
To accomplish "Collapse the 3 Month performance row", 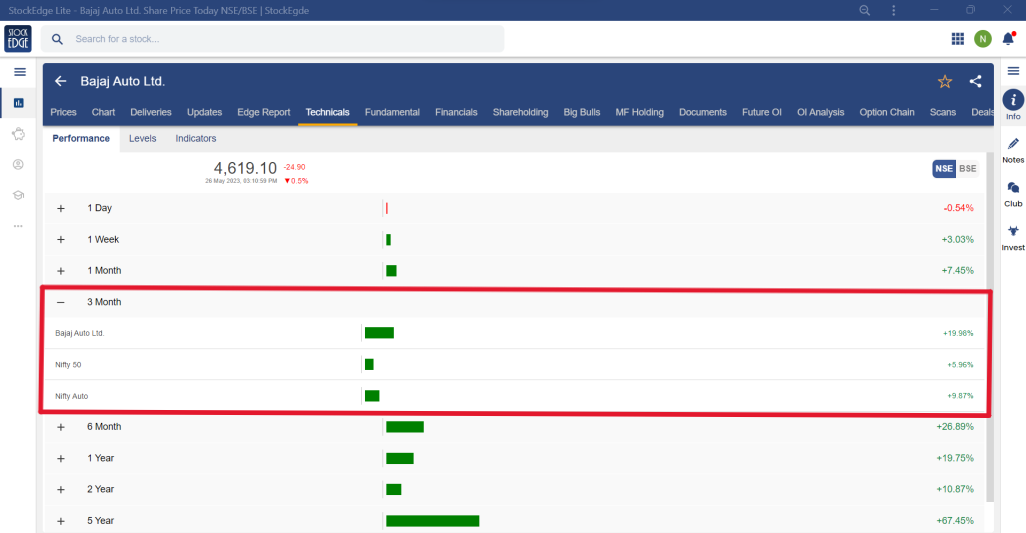I will point(61,302).
